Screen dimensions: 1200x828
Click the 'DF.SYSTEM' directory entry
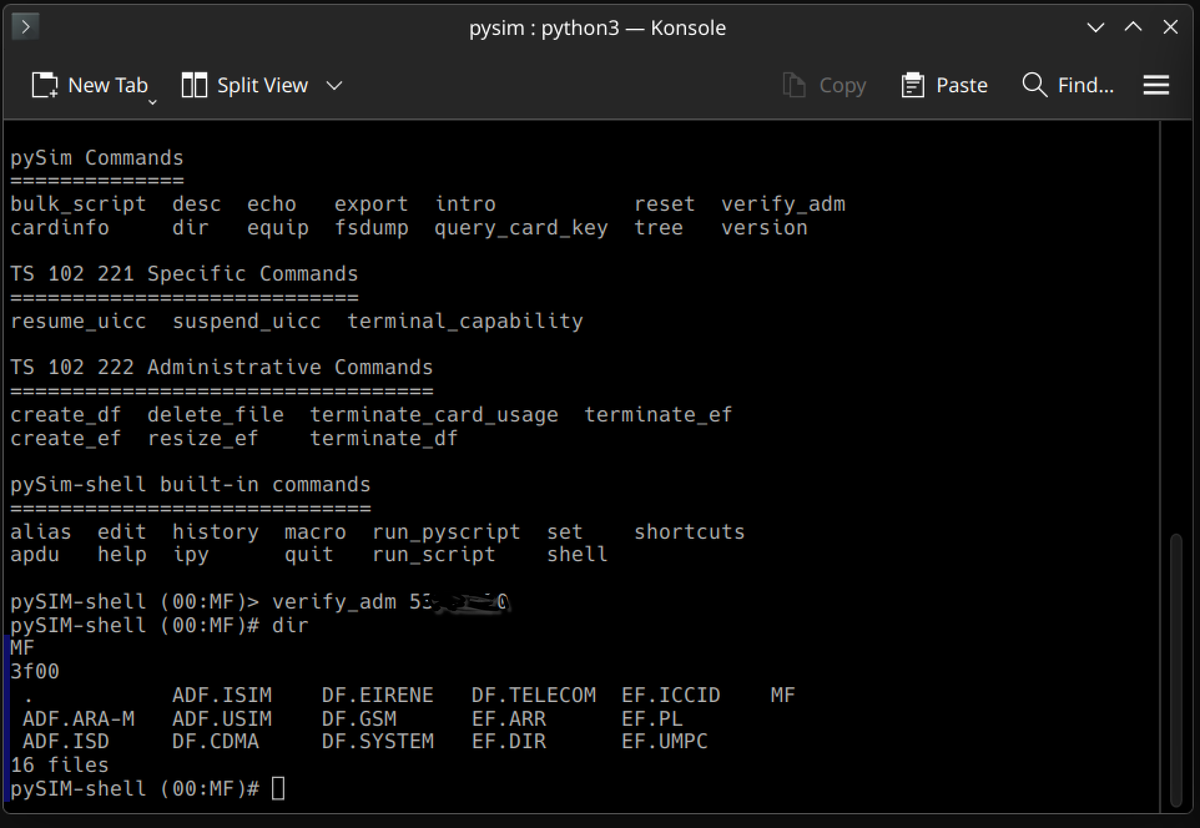tap(378, 742)
